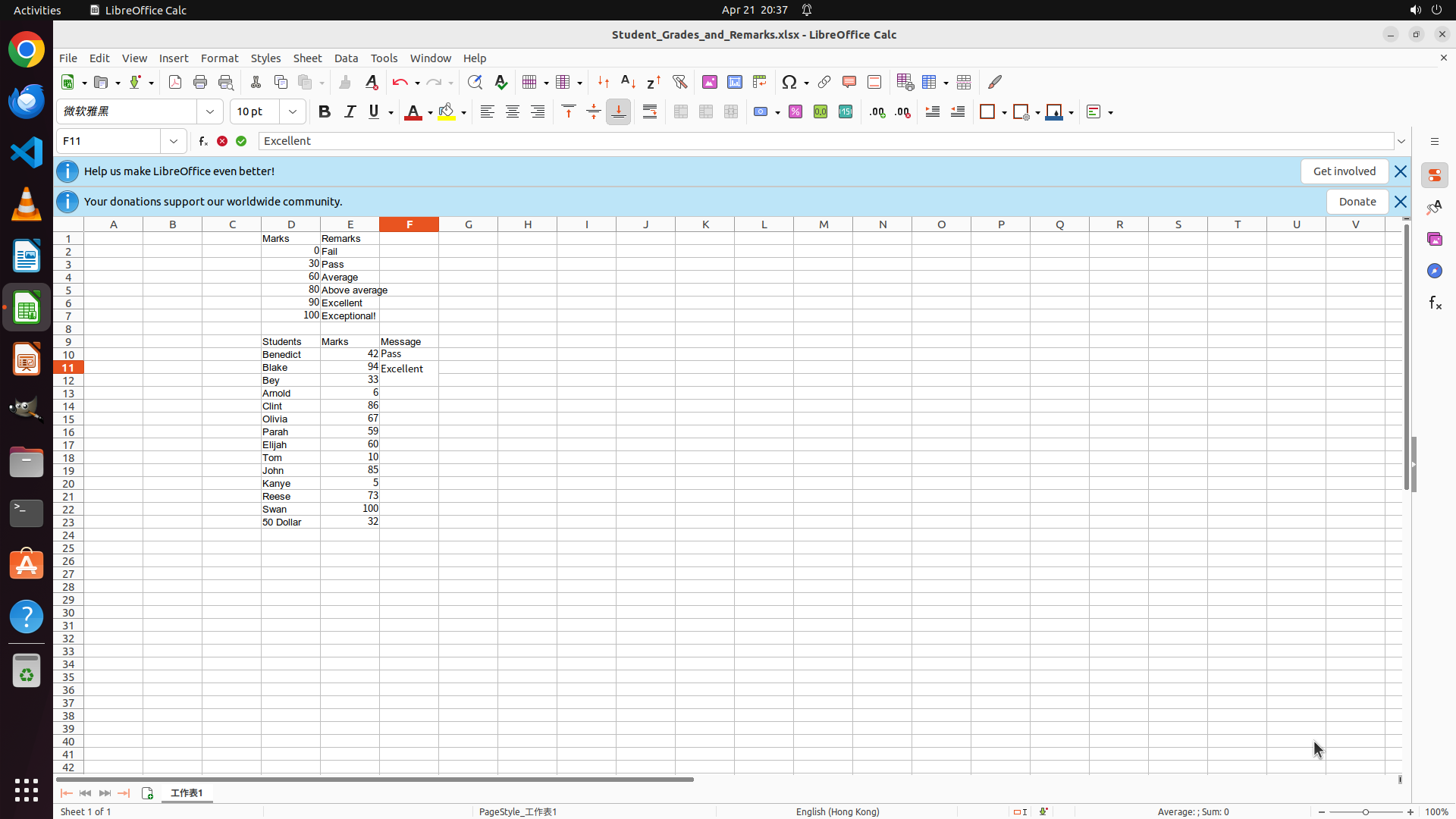Click the AutoFilter icon in toolbar
1456x819 pixels.
tap(679, 82)
